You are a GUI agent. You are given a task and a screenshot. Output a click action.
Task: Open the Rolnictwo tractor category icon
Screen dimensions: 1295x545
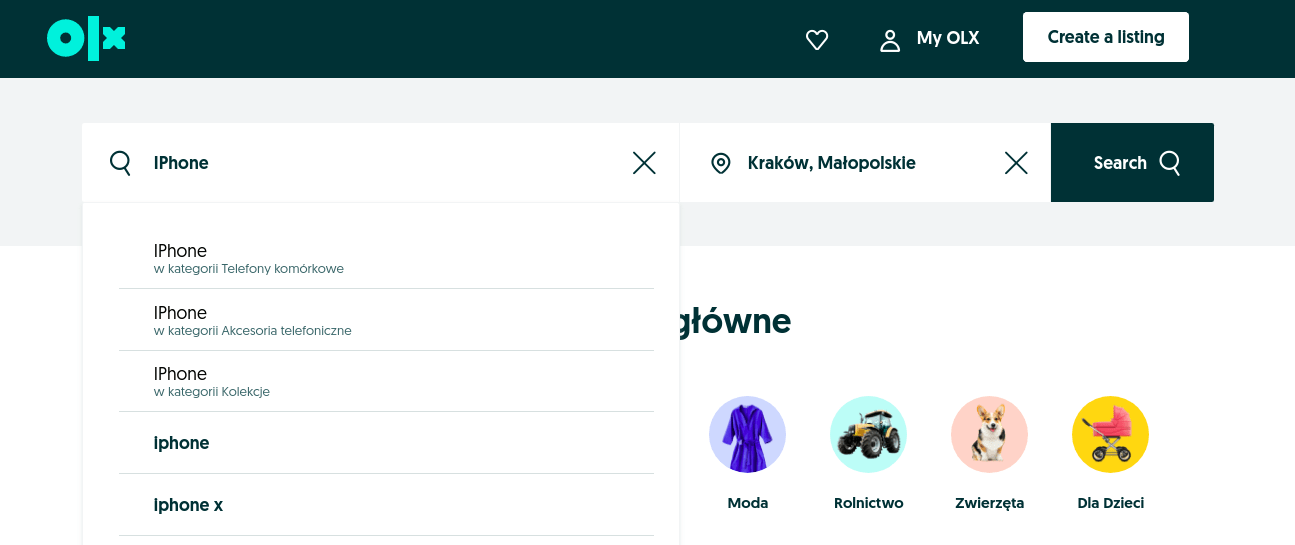(868, 435)
